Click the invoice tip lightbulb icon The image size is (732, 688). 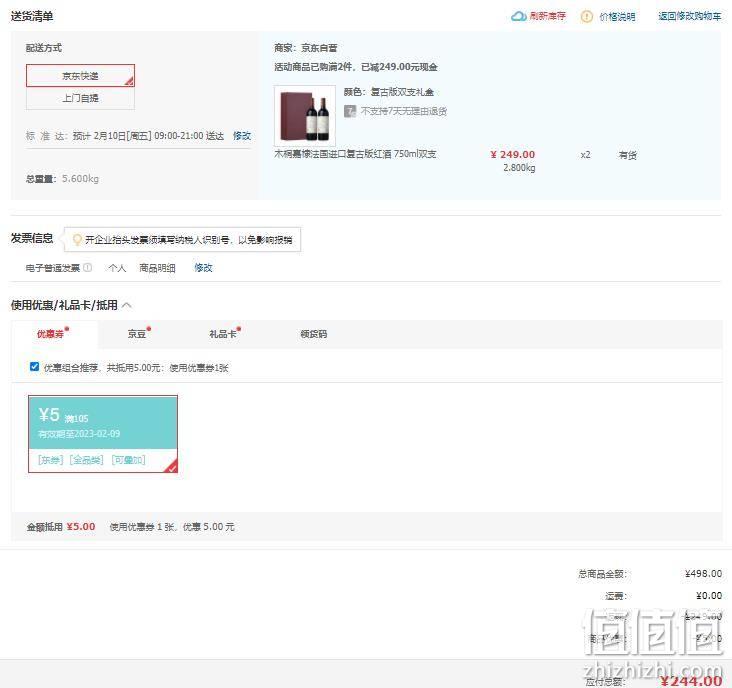pyautogui.click(x=77, y=239)
